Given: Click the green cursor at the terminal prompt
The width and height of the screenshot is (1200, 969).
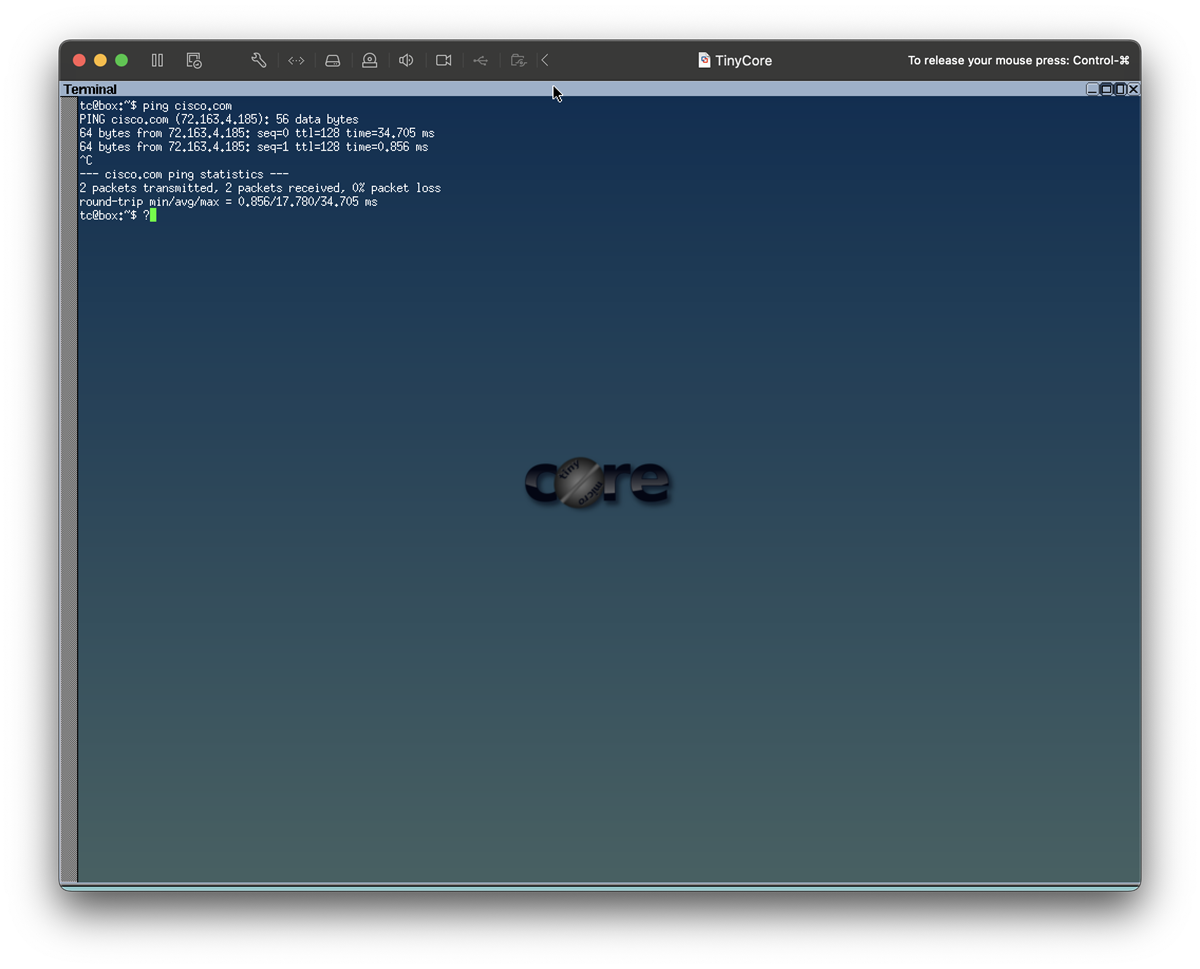Looking at the screenshot, I should (153, 215).
